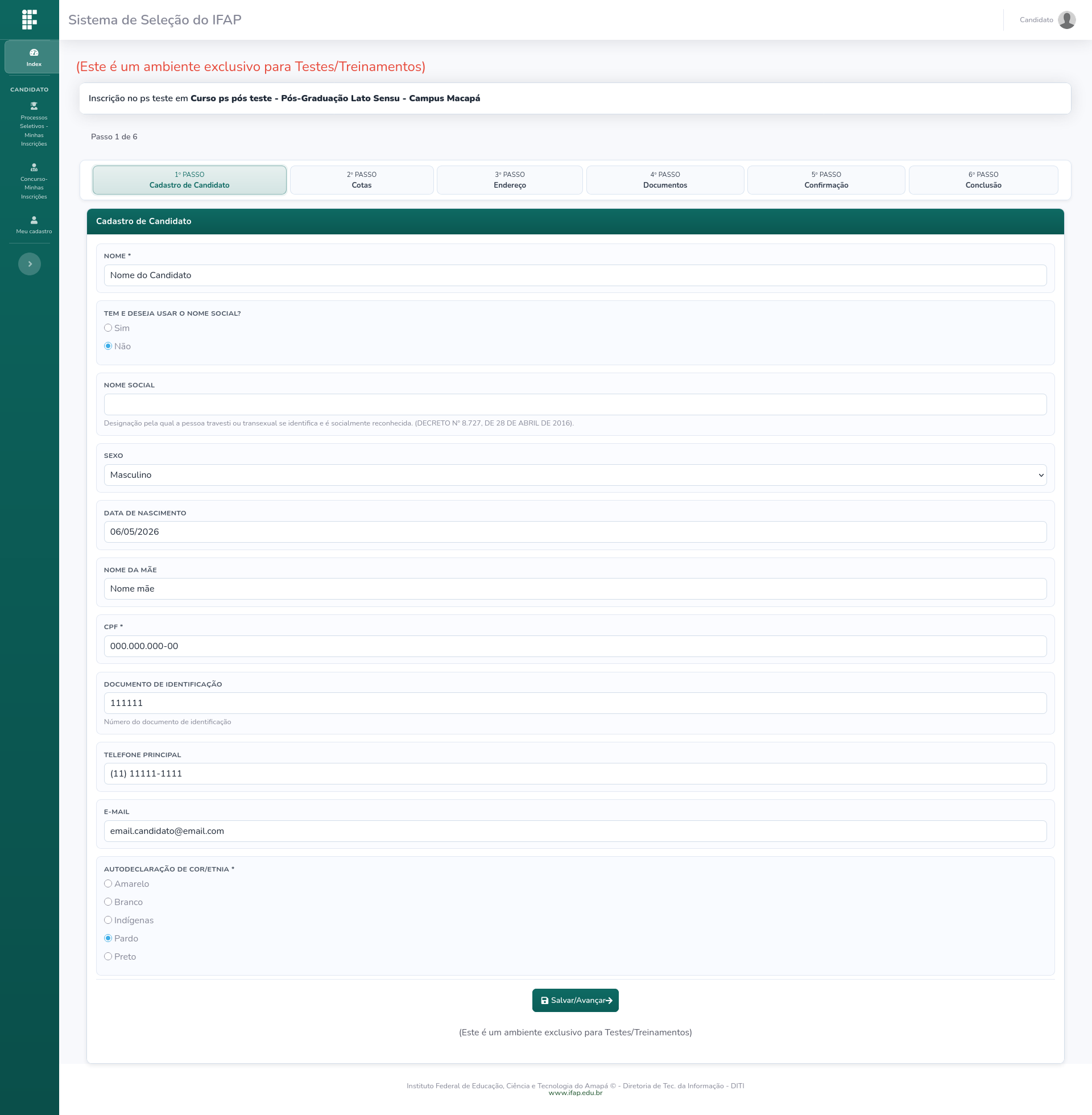Click the Candidato user menu label
The width and height of the screenshot is (1092, 1115).
click(1036, 19)
